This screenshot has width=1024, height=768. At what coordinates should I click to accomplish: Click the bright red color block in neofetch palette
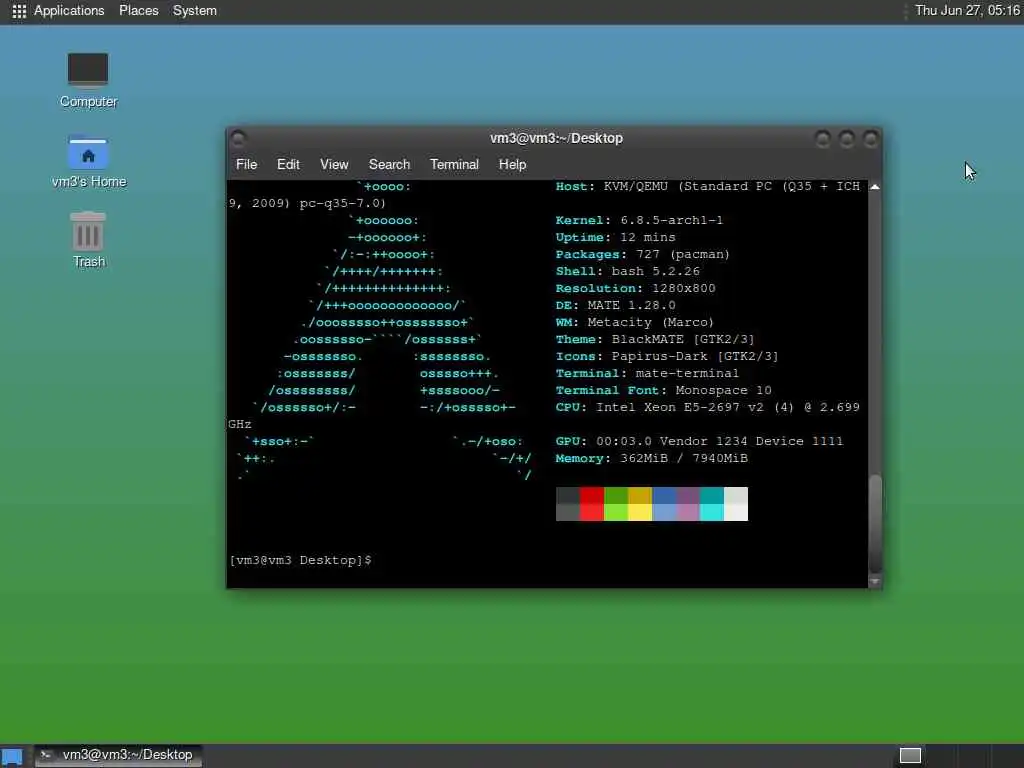592,513
